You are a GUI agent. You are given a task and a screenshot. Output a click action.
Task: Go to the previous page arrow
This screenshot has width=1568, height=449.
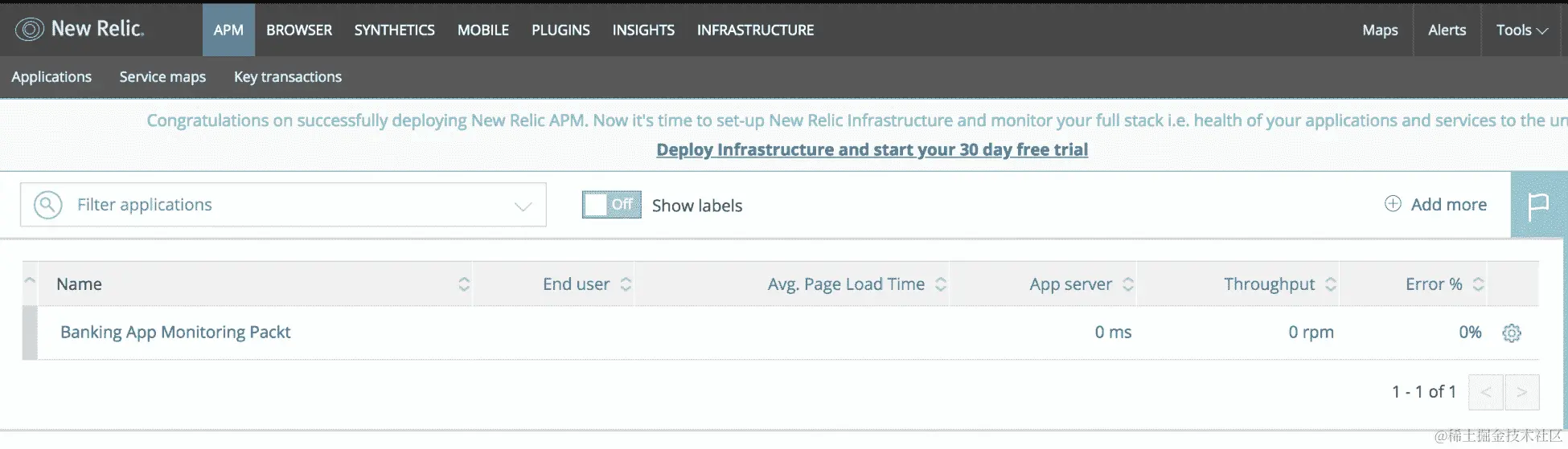(1486, 392)
